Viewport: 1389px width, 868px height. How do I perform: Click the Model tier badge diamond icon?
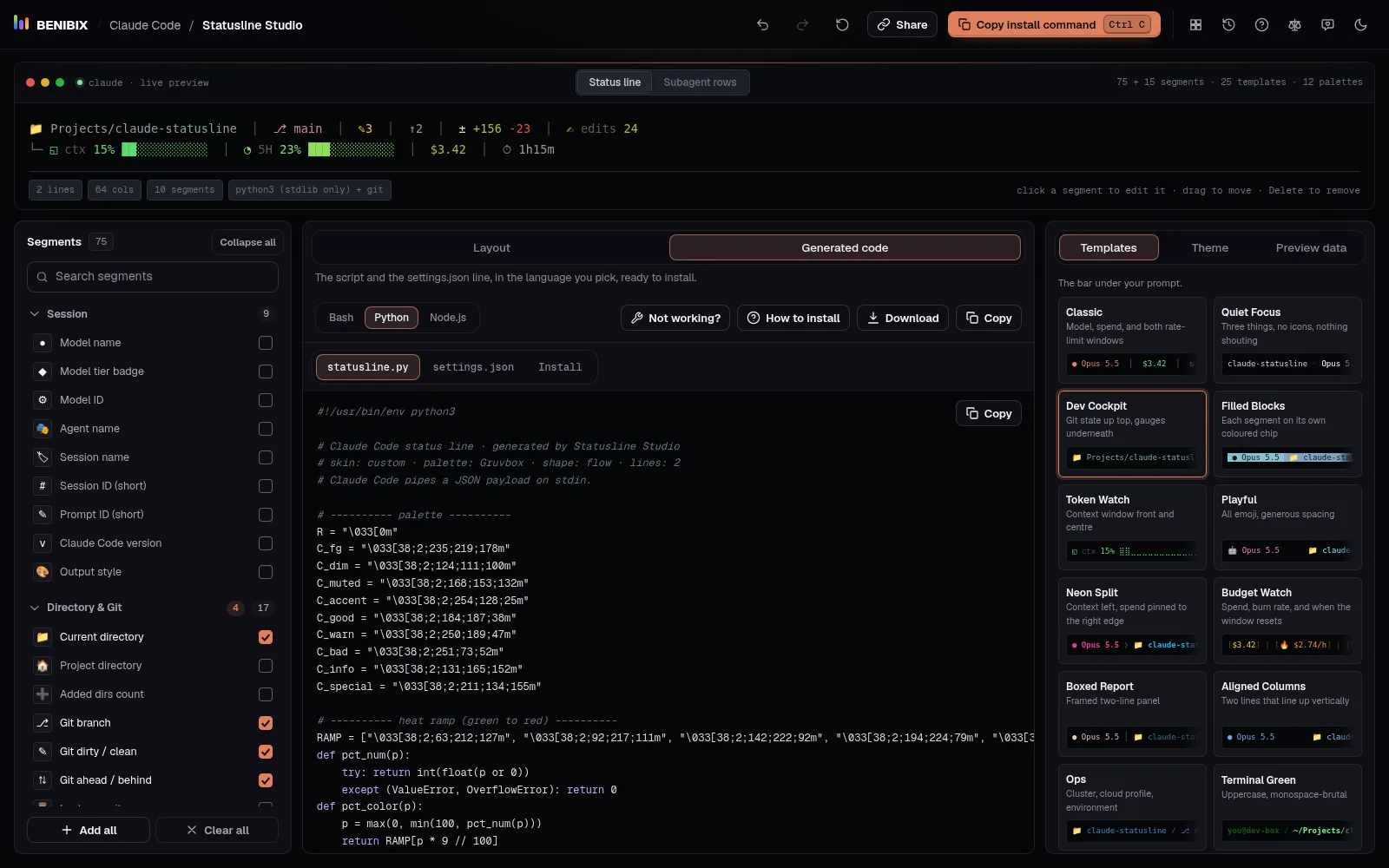click(x=43, y=372)
